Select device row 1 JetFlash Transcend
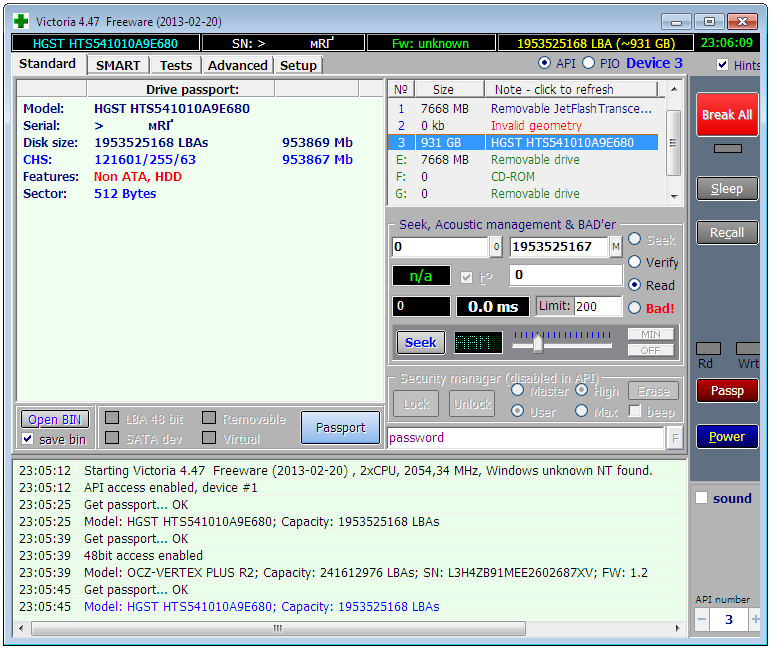772x648 pixels. [523, 108]
